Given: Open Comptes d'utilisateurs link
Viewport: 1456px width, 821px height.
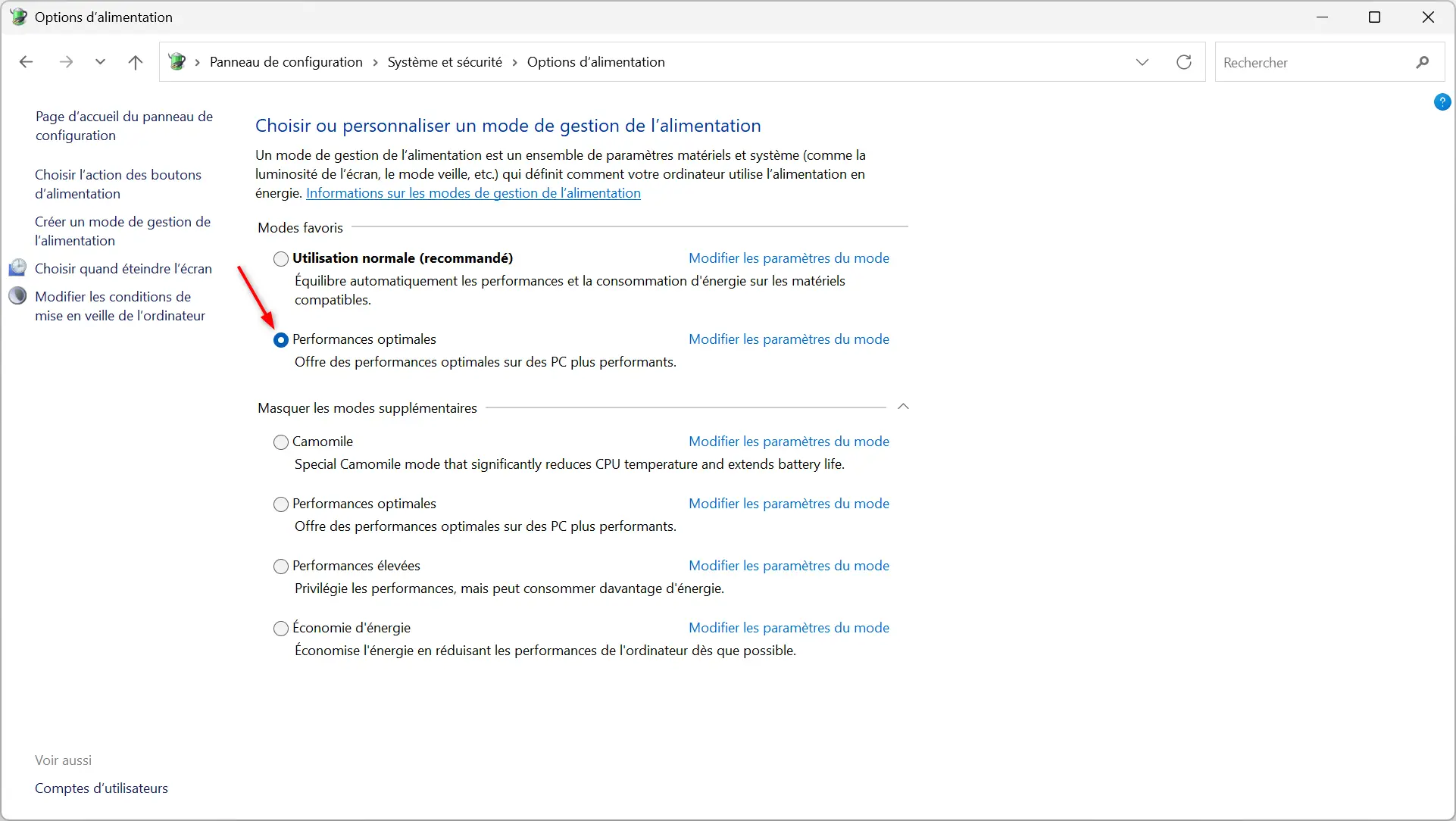Looking at the screenshot, I should pyautogui.click(x=102, y=788).
